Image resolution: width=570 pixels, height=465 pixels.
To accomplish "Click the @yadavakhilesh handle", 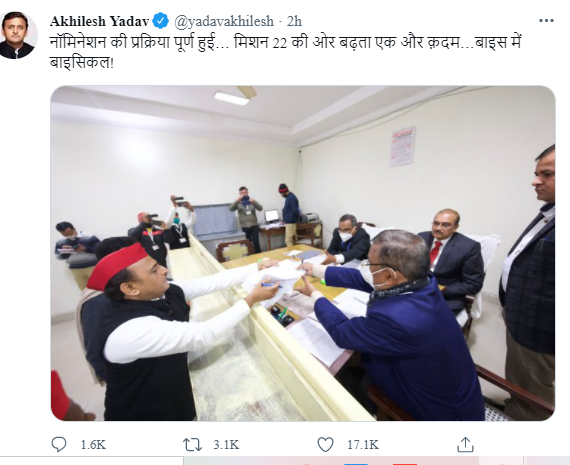I will tap(224, 21).
